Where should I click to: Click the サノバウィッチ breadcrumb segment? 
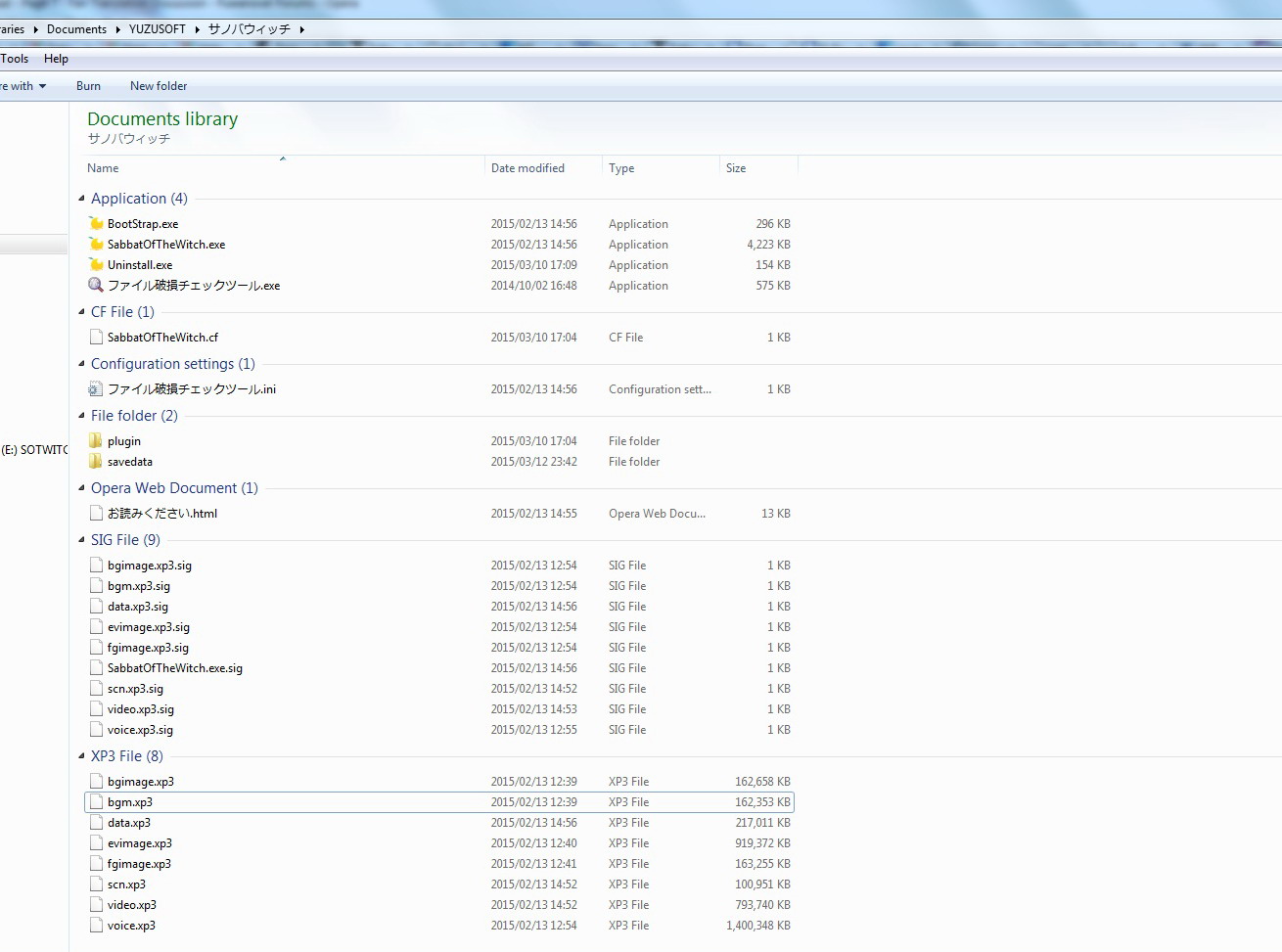[x=250, y=29]
